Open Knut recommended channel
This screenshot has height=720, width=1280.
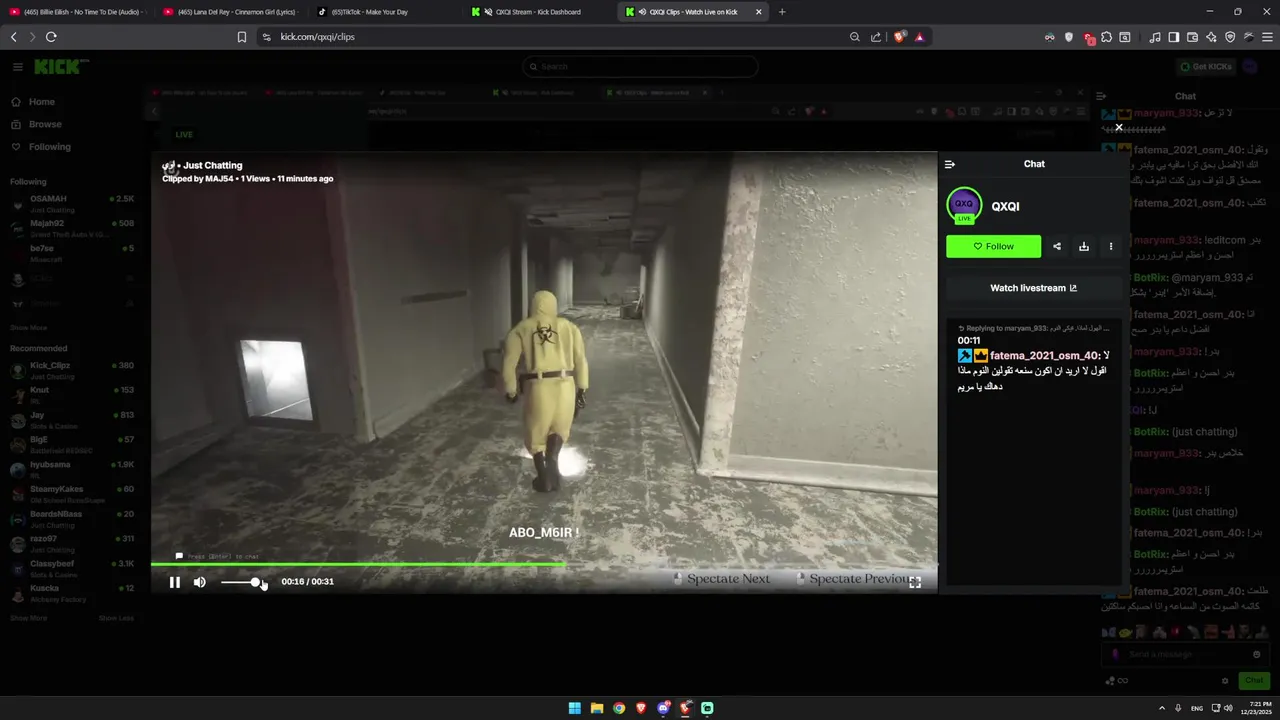pos(72,395)
